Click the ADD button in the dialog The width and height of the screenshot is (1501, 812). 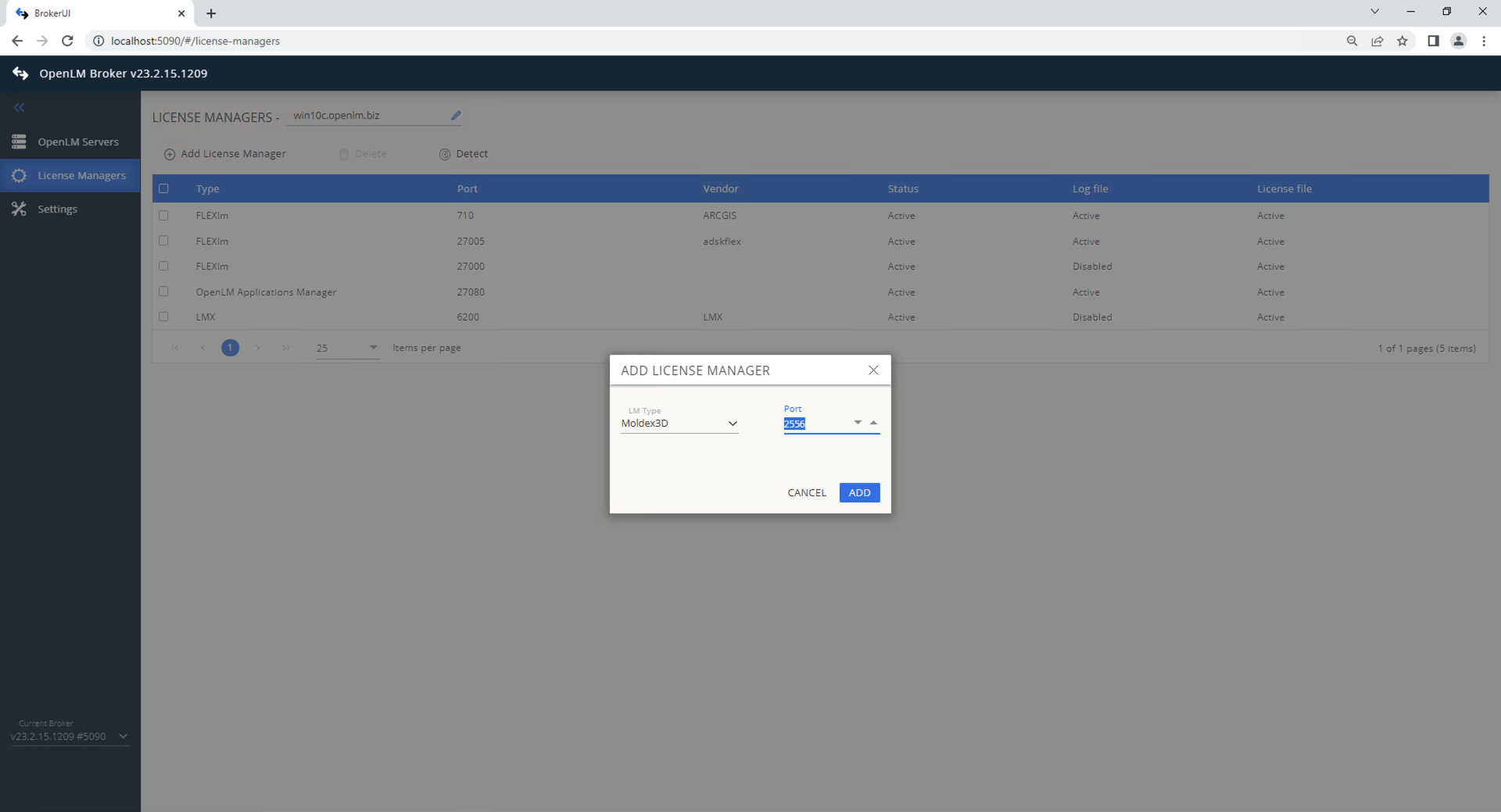[x=858, y=492]
